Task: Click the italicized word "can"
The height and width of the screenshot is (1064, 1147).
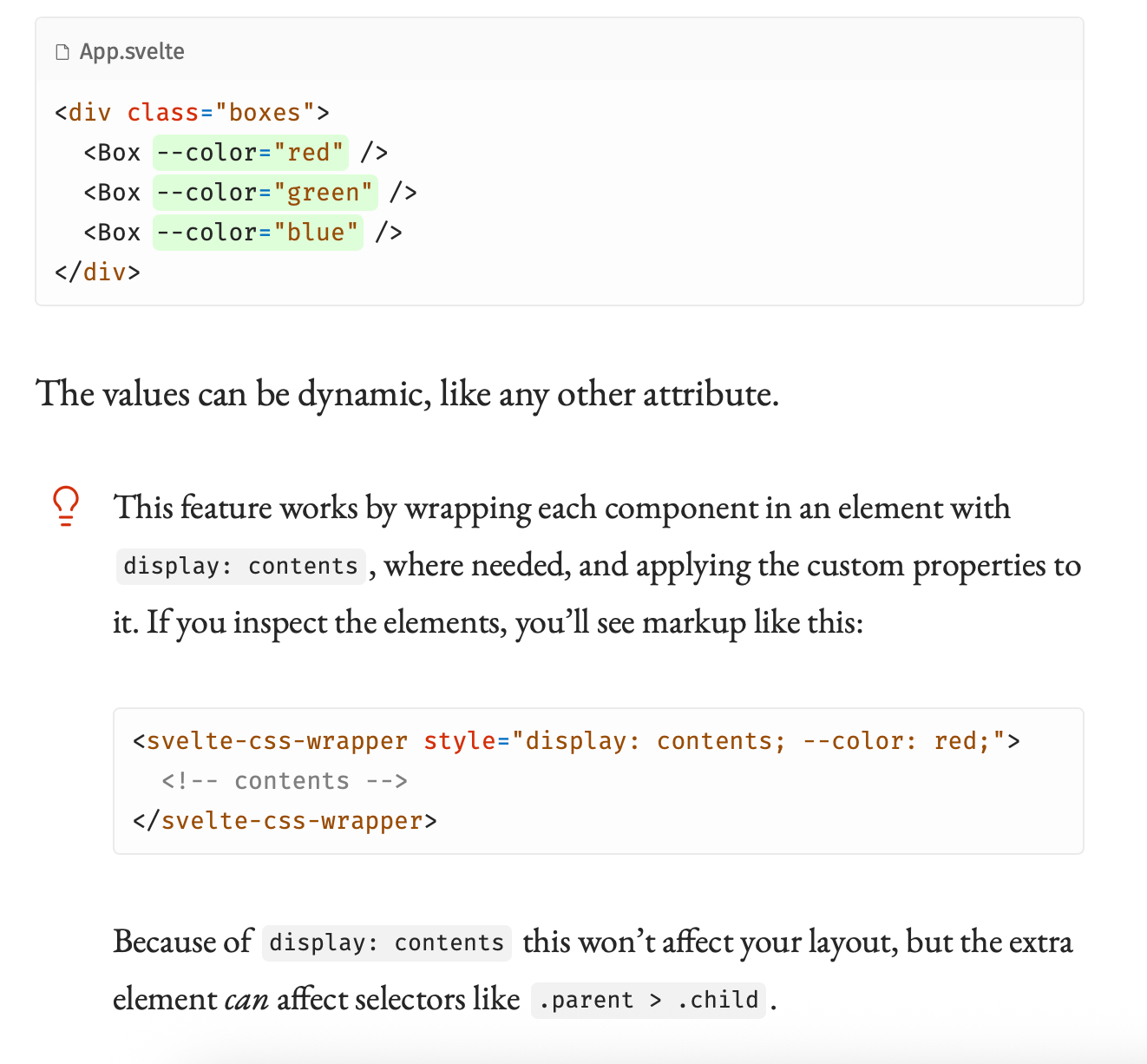Action: tap(246, 1000)
